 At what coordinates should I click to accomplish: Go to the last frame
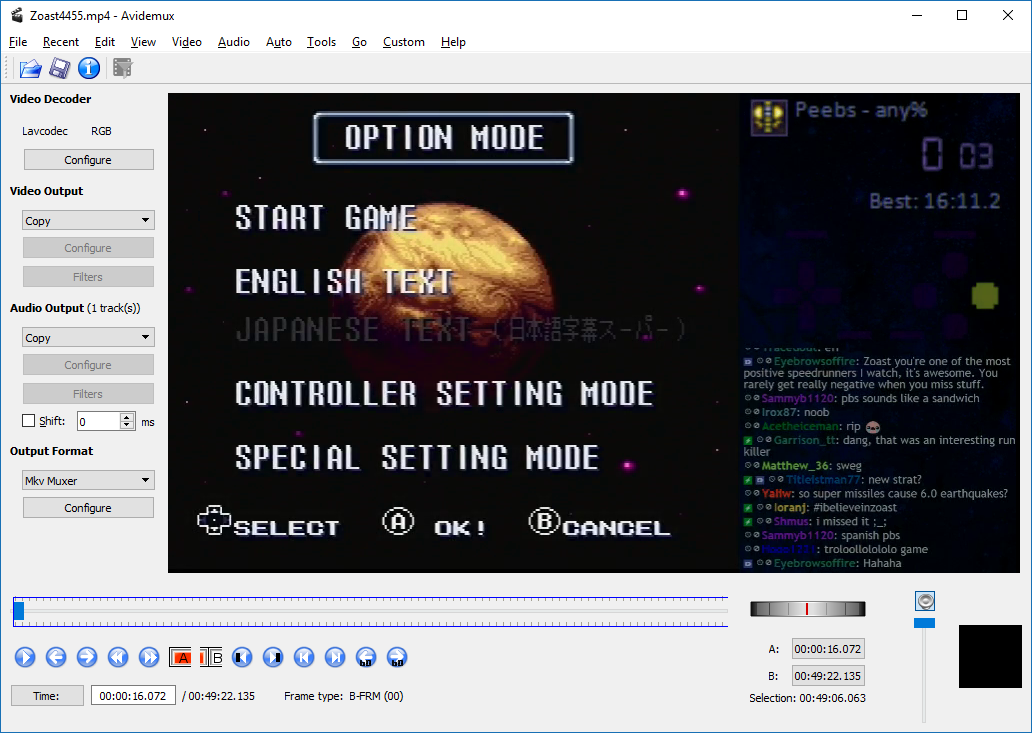[335, 657]
